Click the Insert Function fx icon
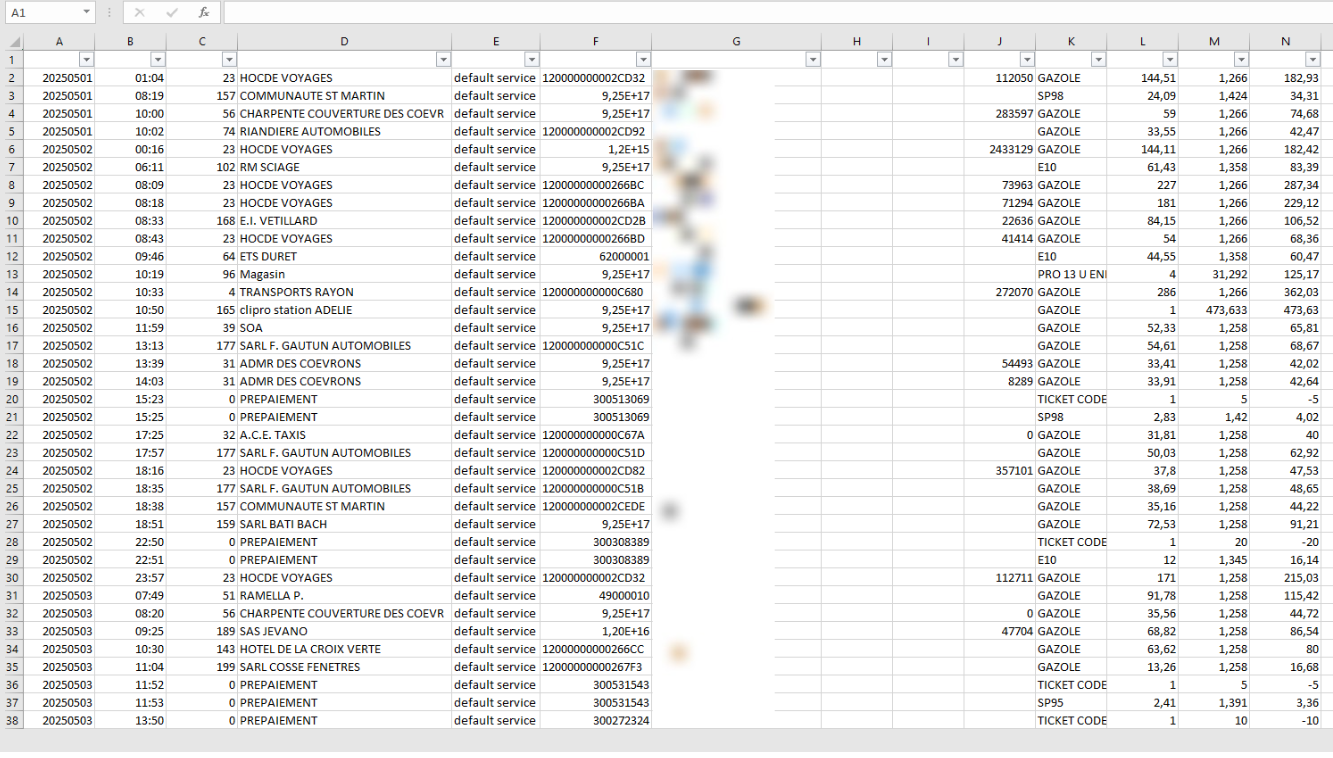 [x=203, y=13]
